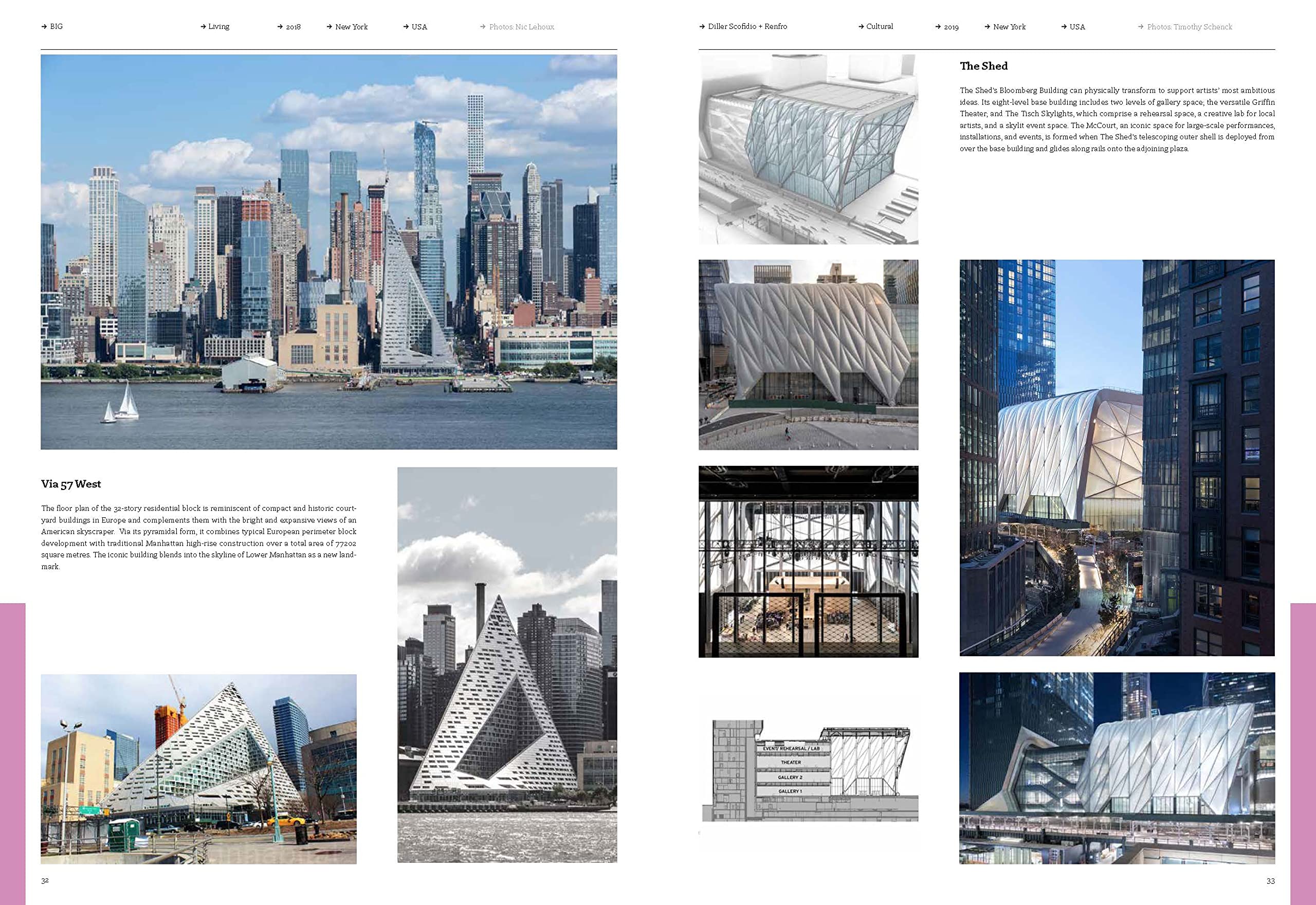The width and height of the screenshot is (1316, 905).
Task: Click the arrow icon before 2019
Action: pyautogui.click(x=938, y=27)
